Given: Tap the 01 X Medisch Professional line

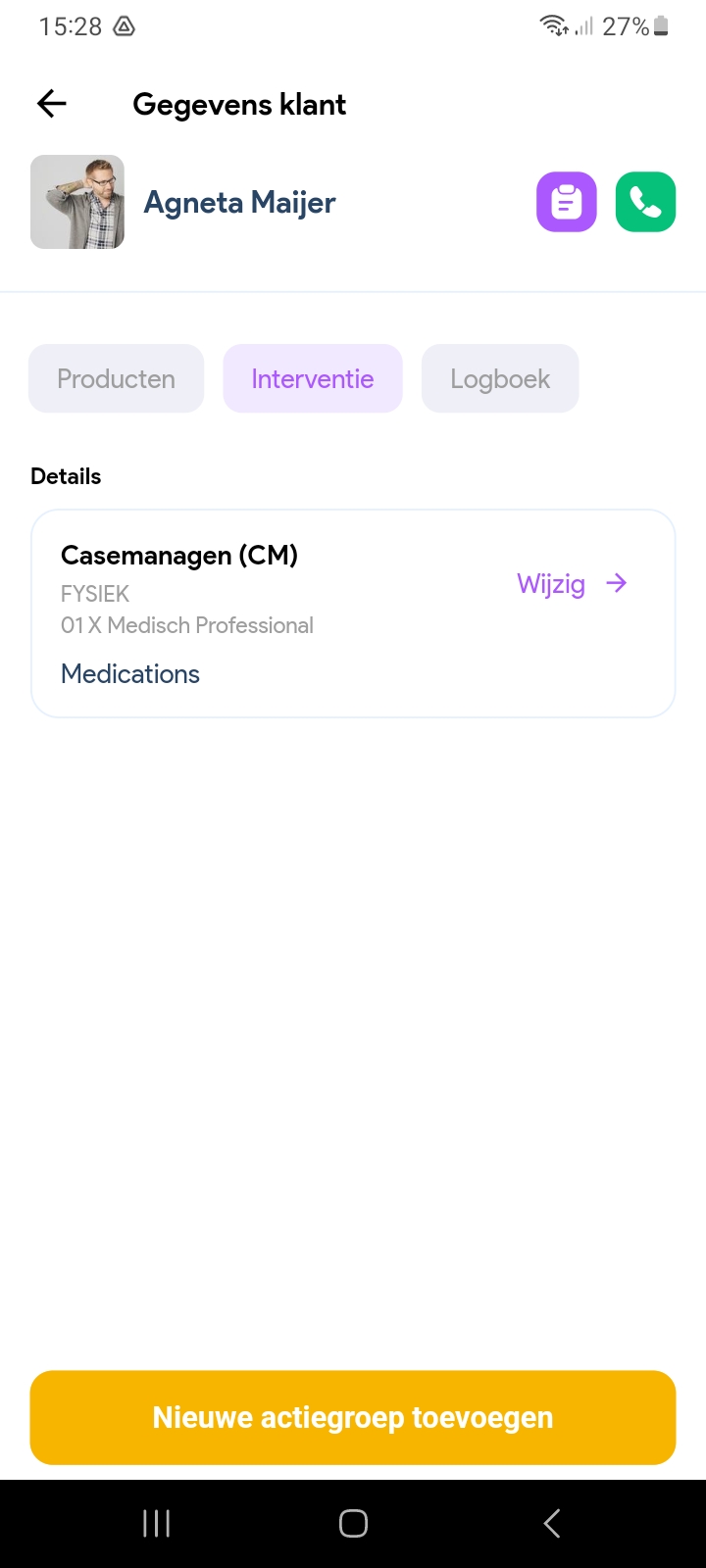Looking at the screenshot, I should (187, 625).
